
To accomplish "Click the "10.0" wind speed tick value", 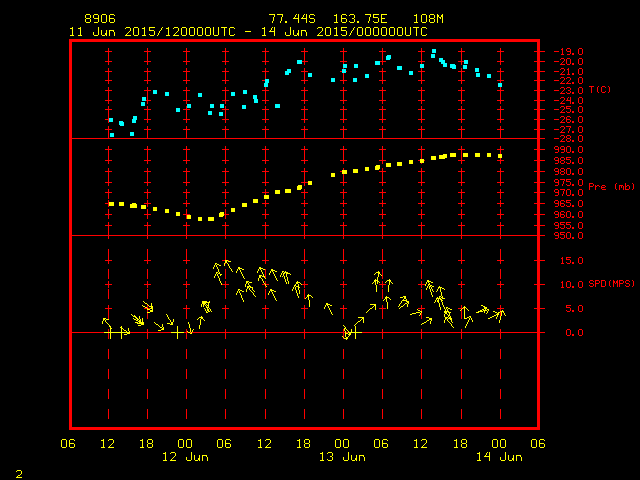I will pyautogui.click(x=572, y=284).
